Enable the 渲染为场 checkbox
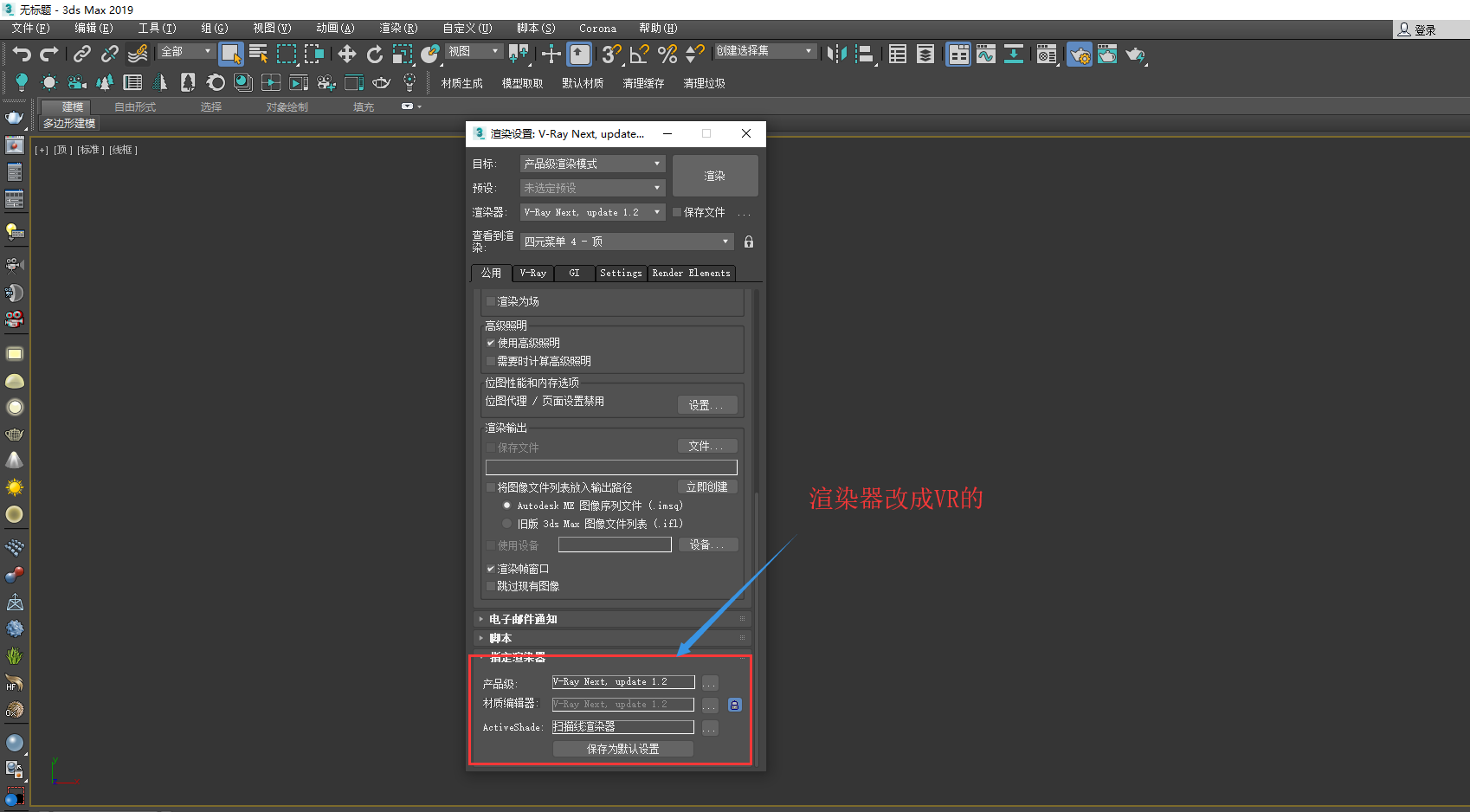The width and height of the screenshot is (1470, 812). (491, 301)
